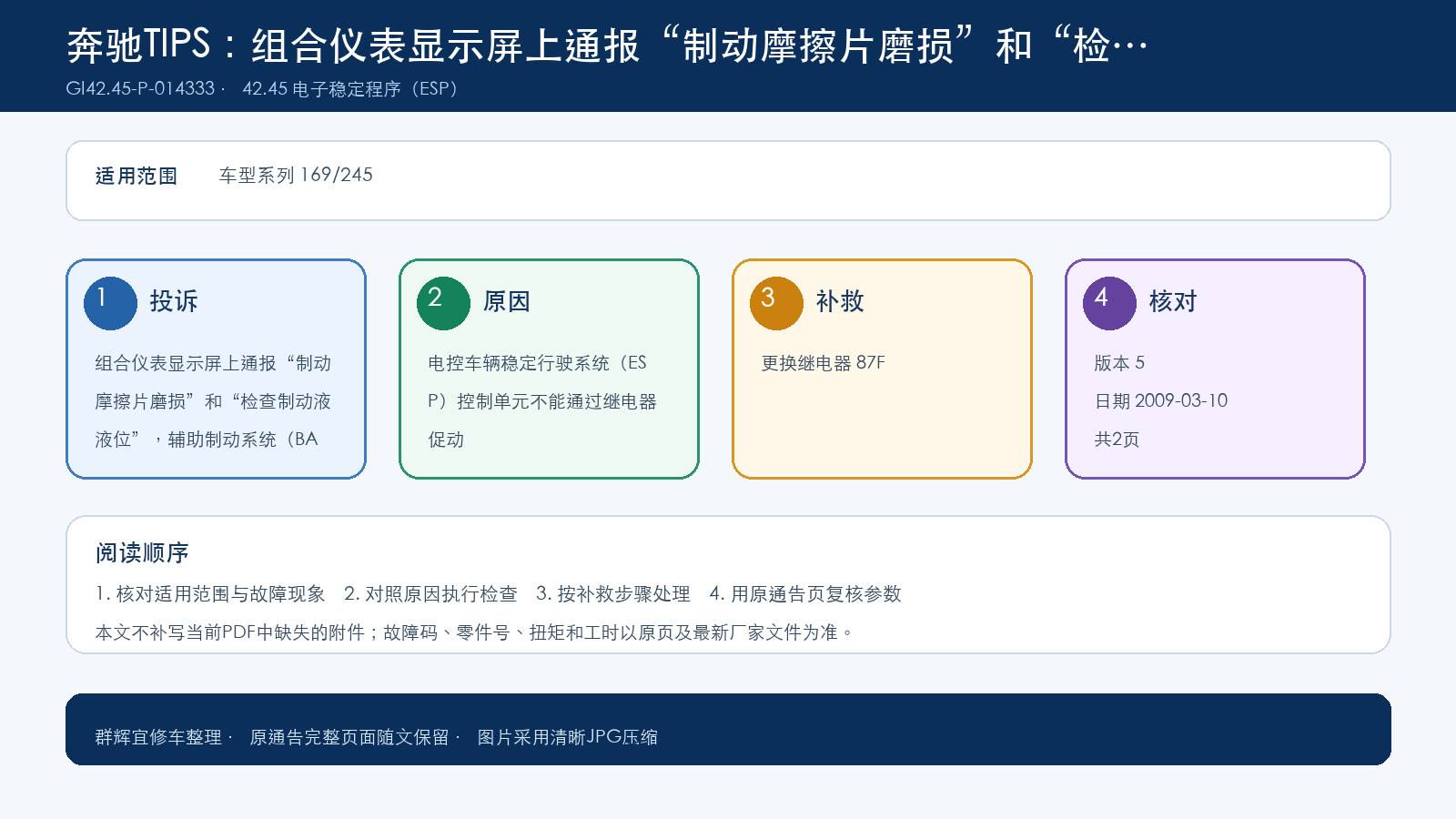Click the complaint text 组合仪表显示屏上通报

coord(186,363)
